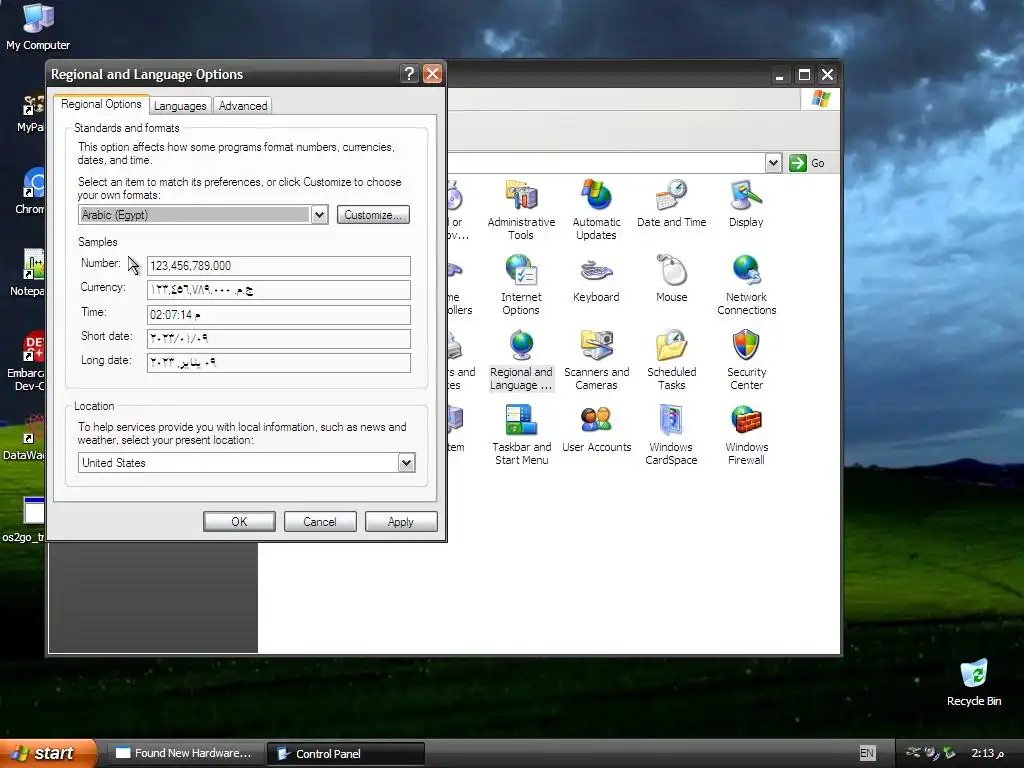
Task: Open User Accounts icon
Action: coord(596,428)
